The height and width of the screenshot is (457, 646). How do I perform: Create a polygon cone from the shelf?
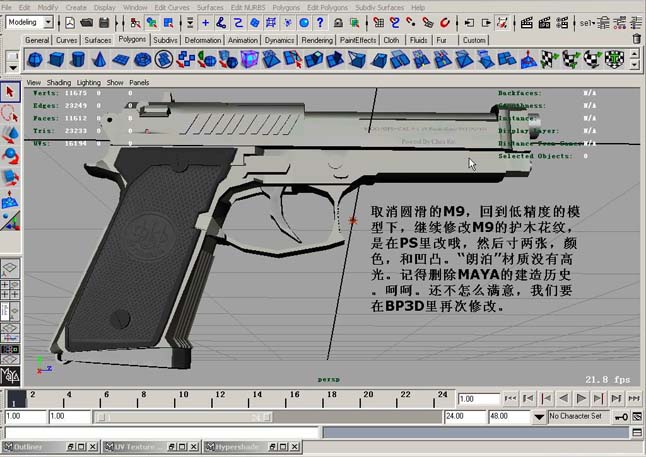(99, 60)
